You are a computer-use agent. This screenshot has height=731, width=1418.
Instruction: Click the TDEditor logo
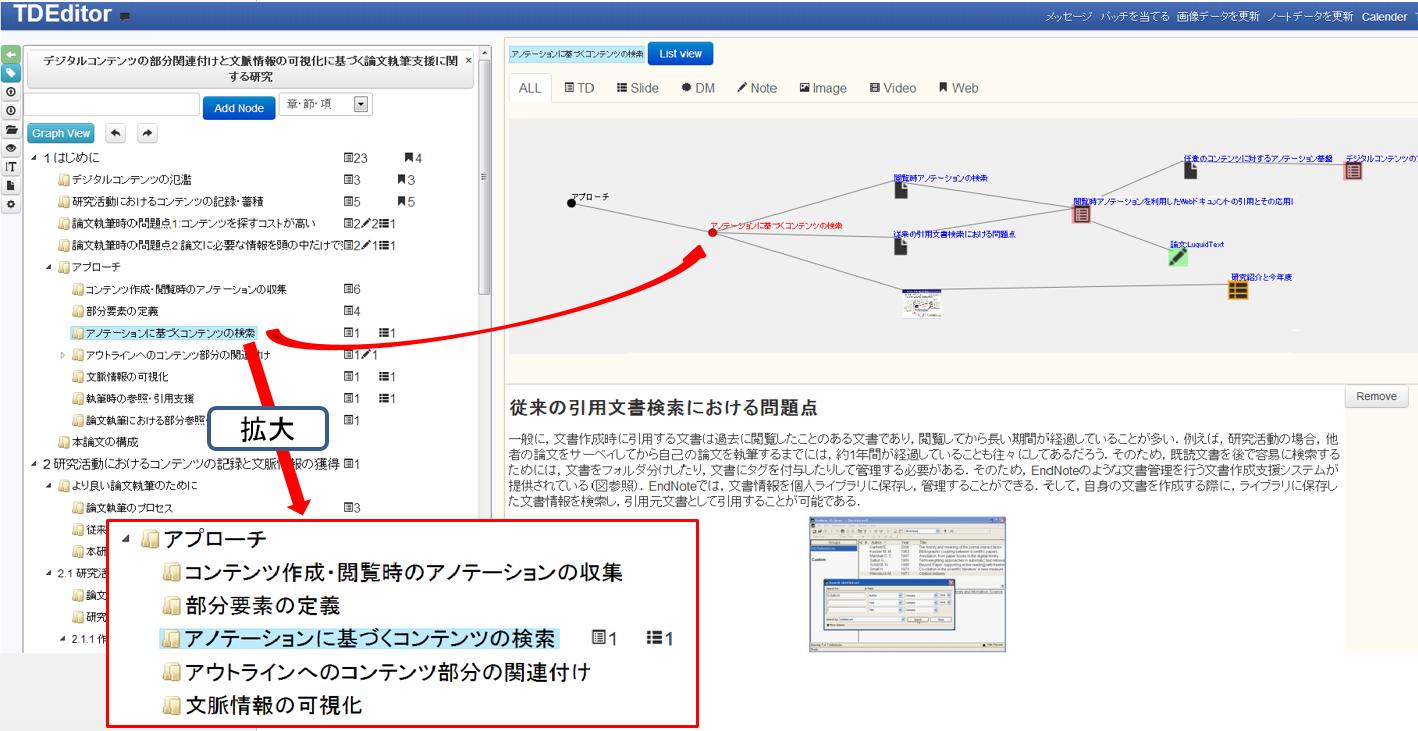click(63, 16)
